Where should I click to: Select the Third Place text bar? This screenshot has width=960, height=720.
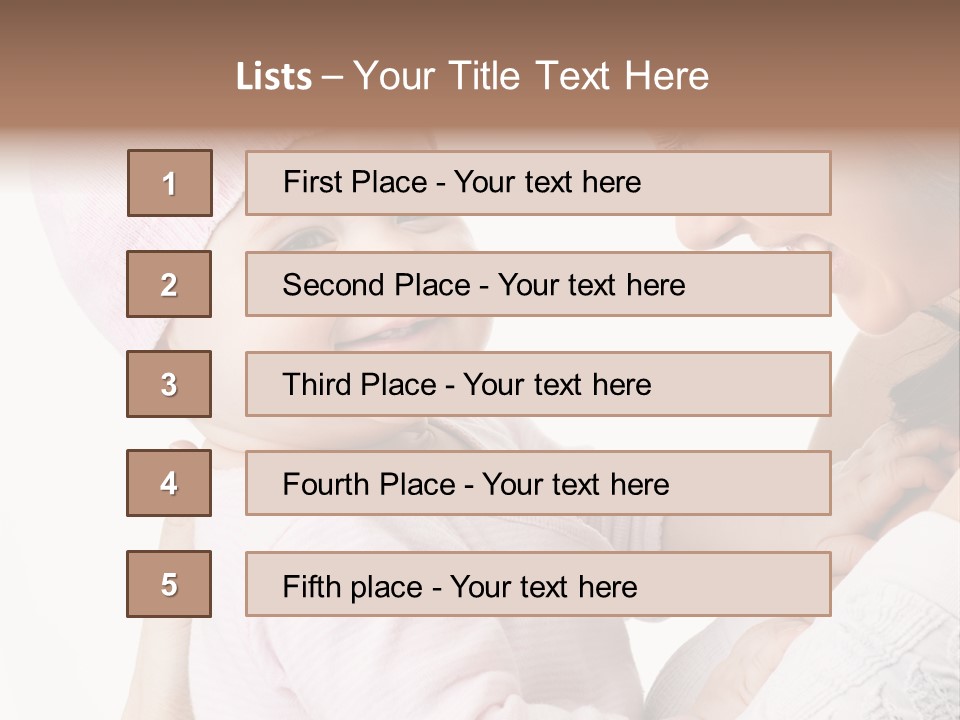click(538, 384)
